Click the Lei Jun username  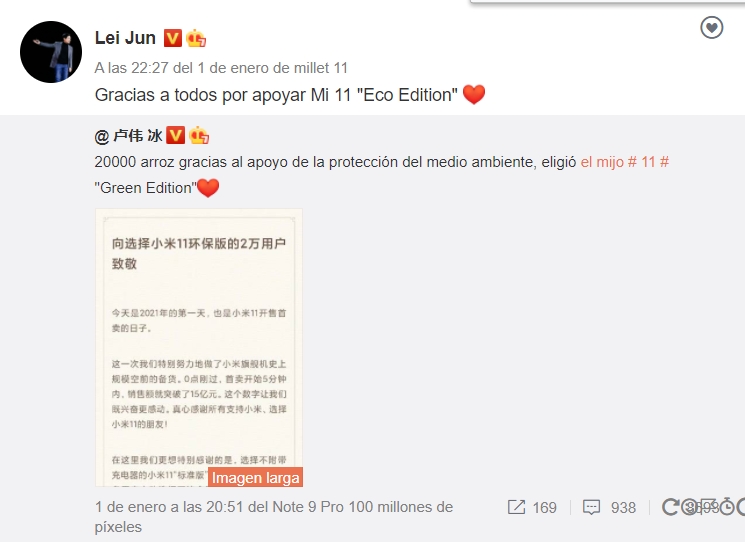pyautogui.click(x=125, y=38)
